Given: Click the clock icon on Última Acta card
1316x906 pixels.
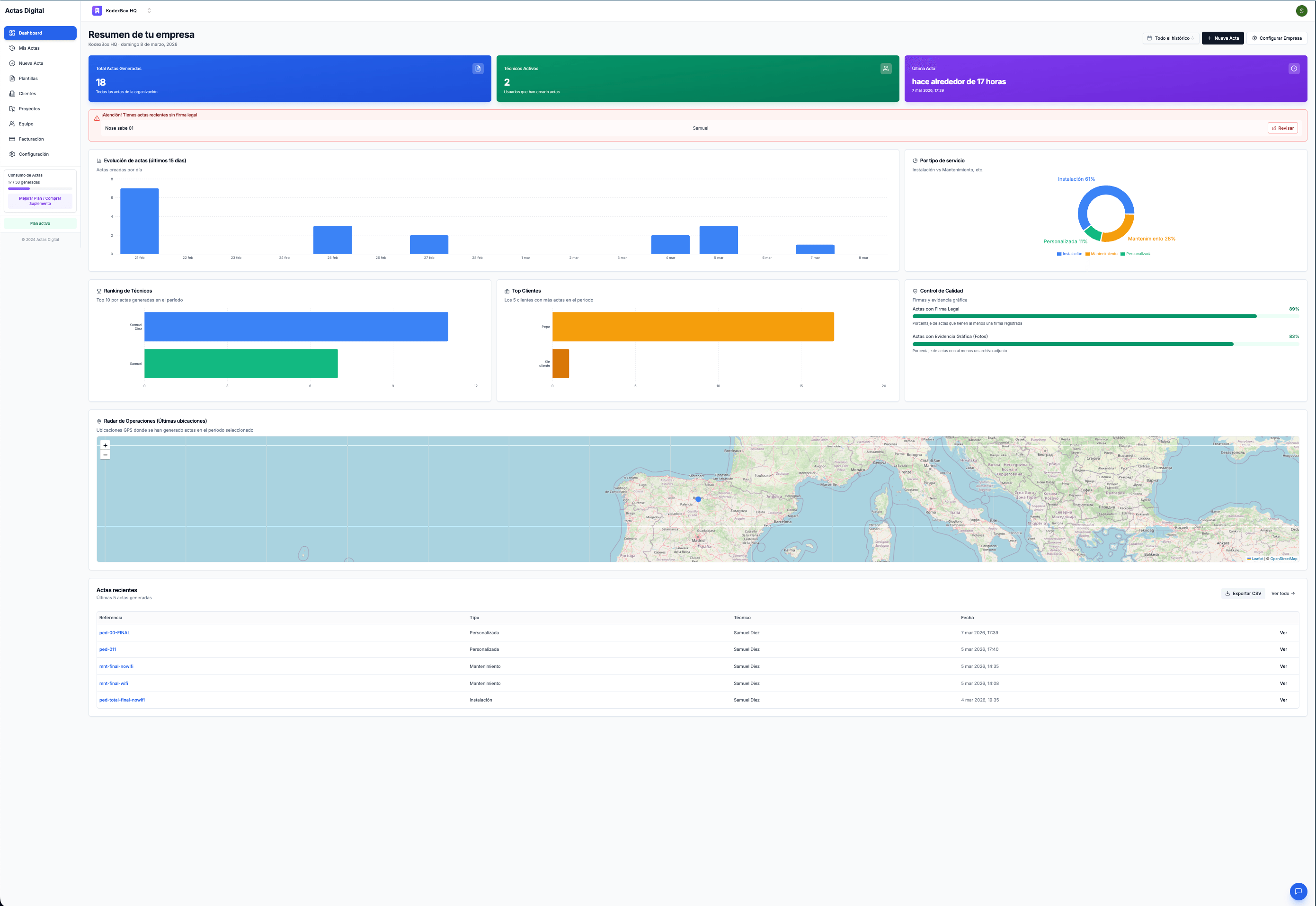Looking at the screenshot, I should 1294,69.
